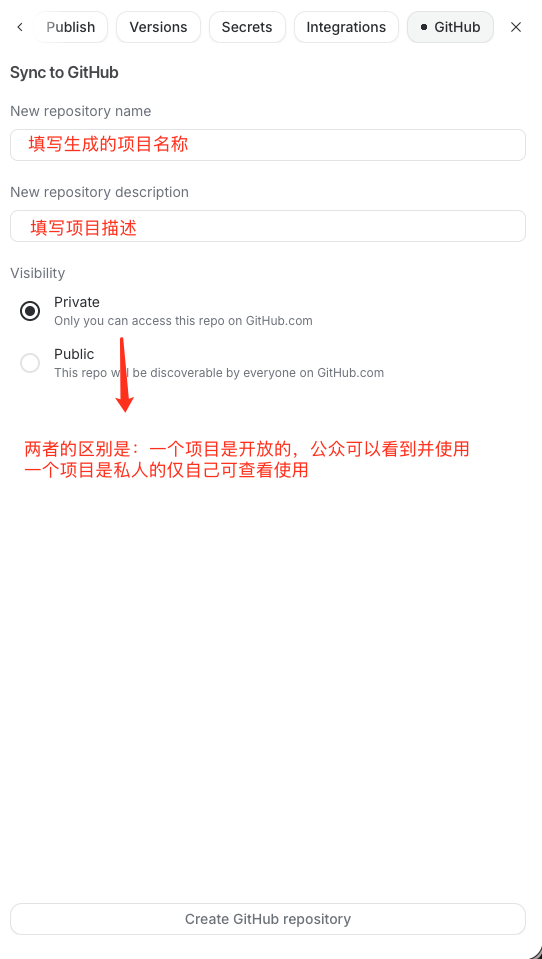The width and height of the screenshot is (542, 959).
Task: Click the status dot in GitHub tab
Action: 424,28
